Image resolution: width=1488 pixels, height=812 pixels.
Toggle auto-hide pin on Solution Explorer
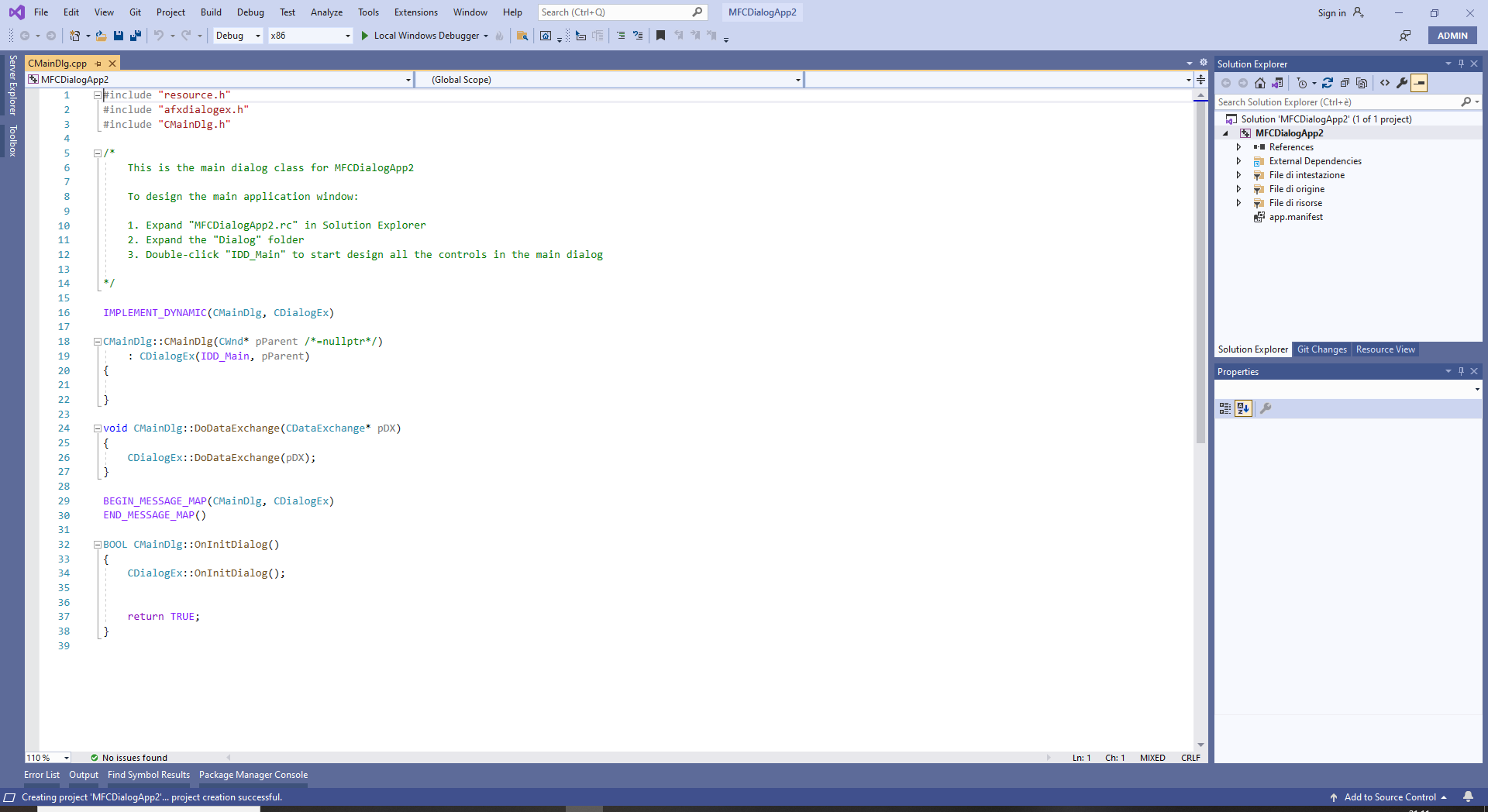pyautogui.click(x=1461, y=64)
